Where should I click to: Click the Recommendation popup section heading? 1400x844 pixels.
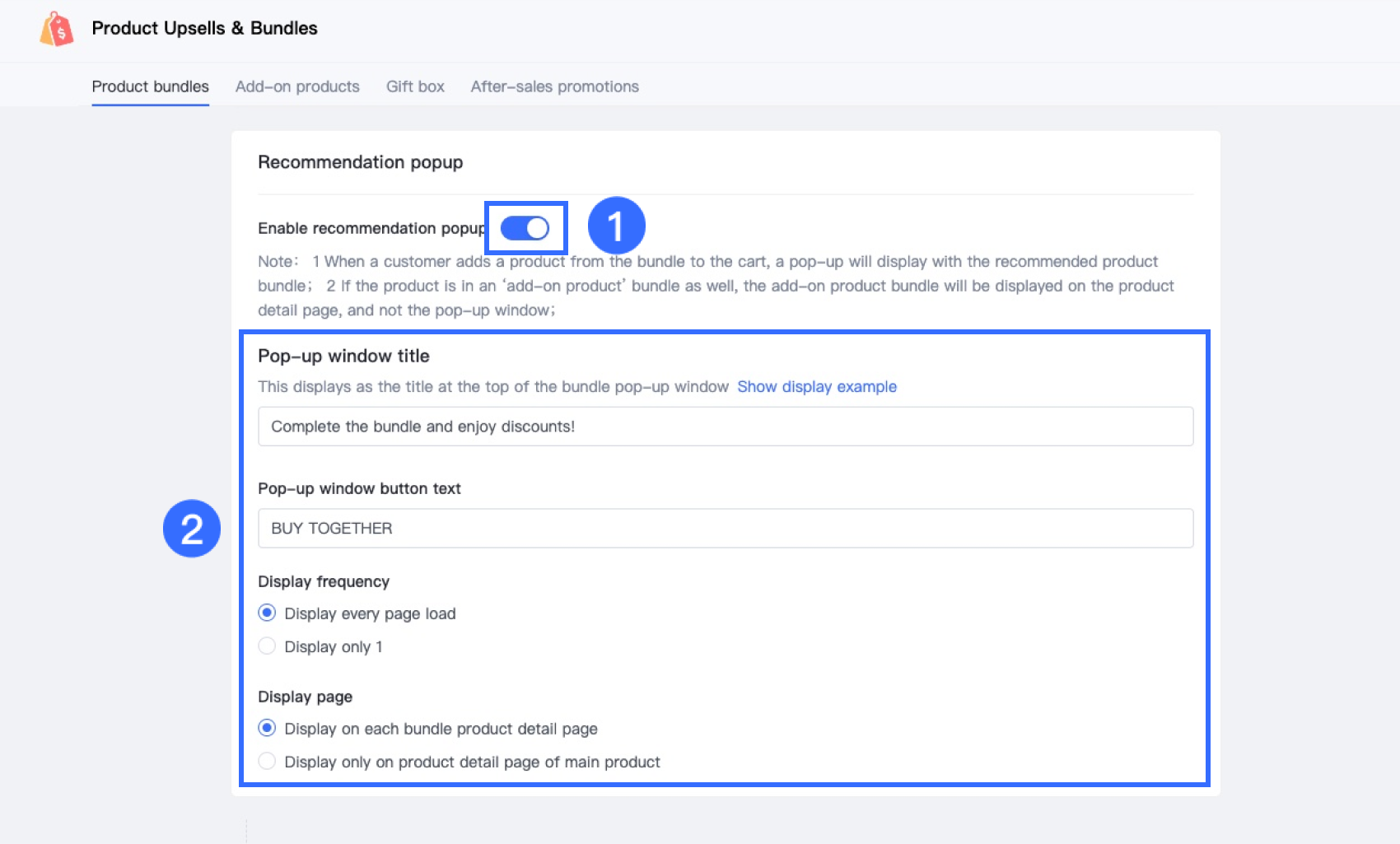tap(360, 162)
